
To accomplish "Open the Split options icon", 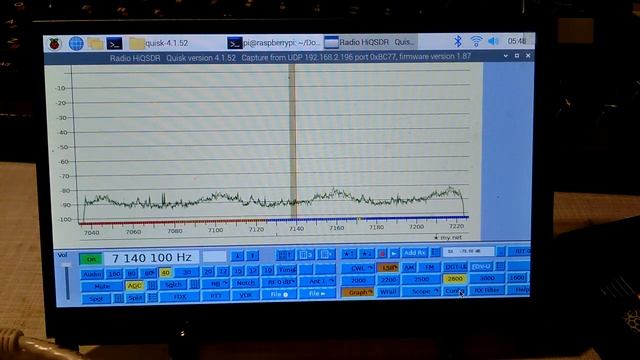I will [x=152, y=298].
